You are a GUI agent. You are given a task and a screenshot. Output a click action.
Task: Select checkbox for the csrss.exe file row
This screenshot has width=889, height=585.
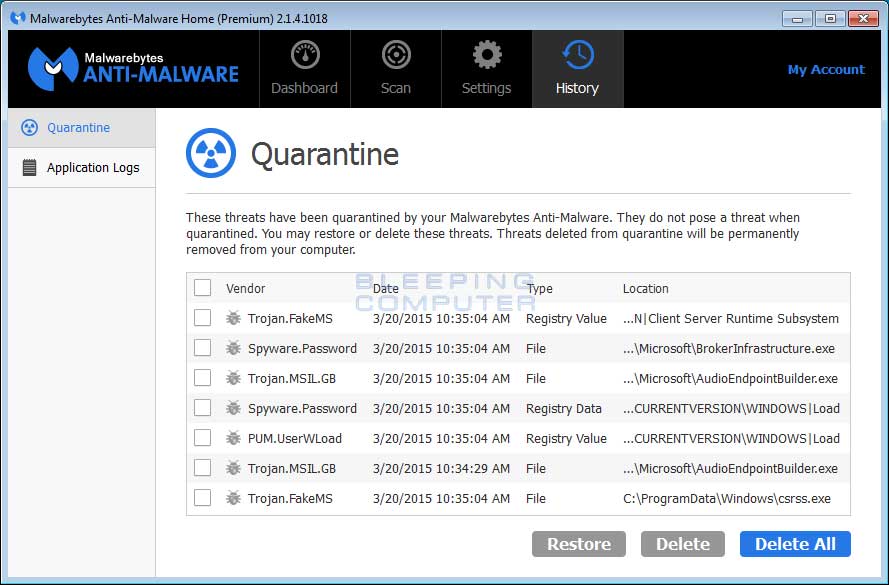[x=203, y=498]
